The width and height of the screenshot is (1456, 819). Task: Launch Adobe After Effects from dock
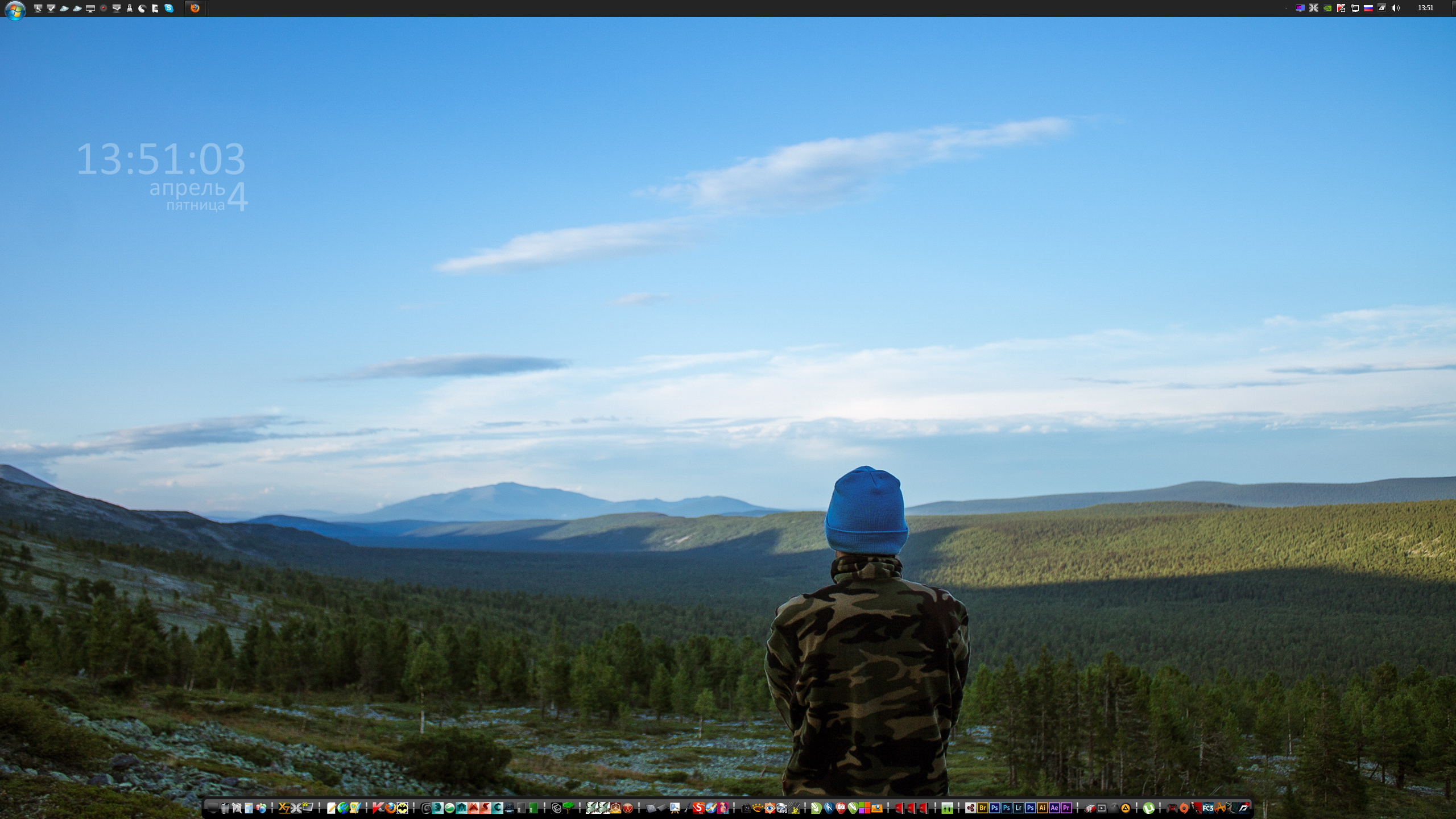(x=1054, y=808)
